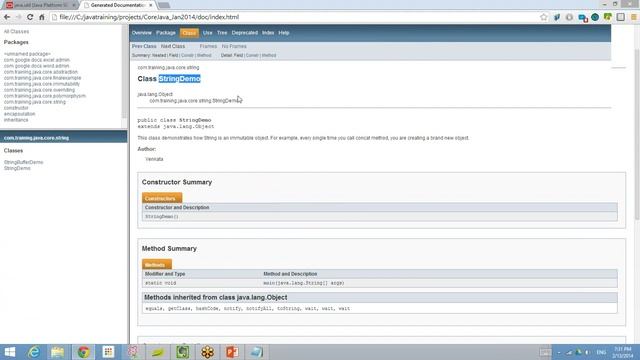Open com.training.java.core.polymorphysm package
The height and width of the screenshot is (360, 640).
[45, 96]
